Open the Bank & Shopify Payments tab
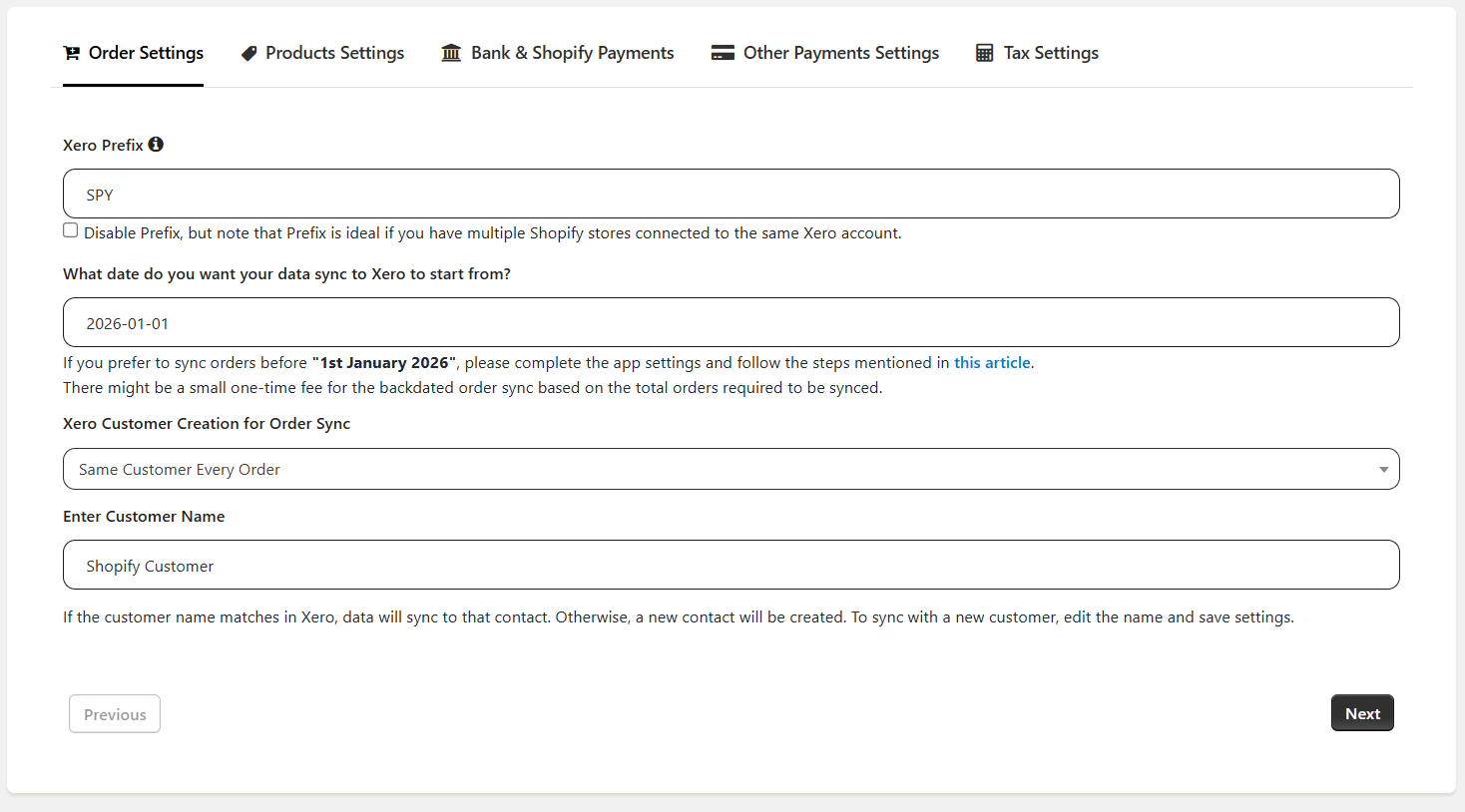 point(572,53)
